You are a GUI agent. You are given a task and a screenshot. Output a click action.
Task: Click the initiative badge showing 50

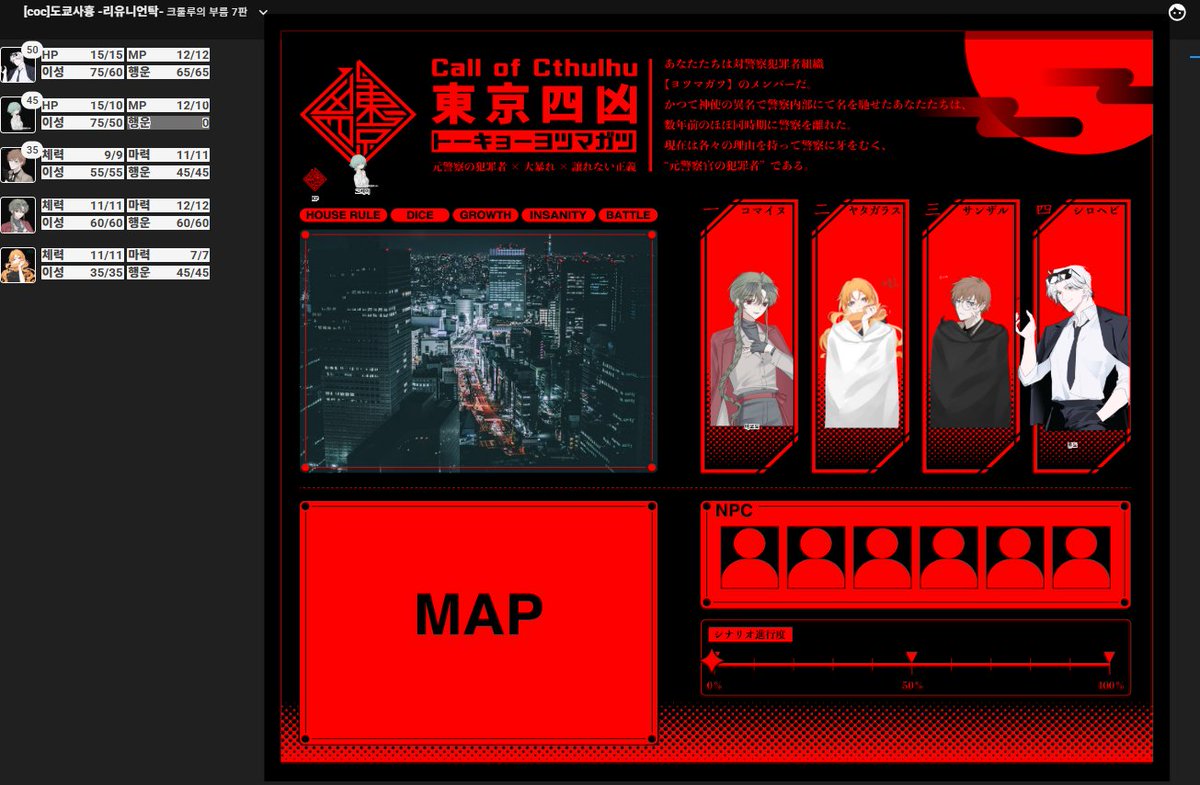32,49
